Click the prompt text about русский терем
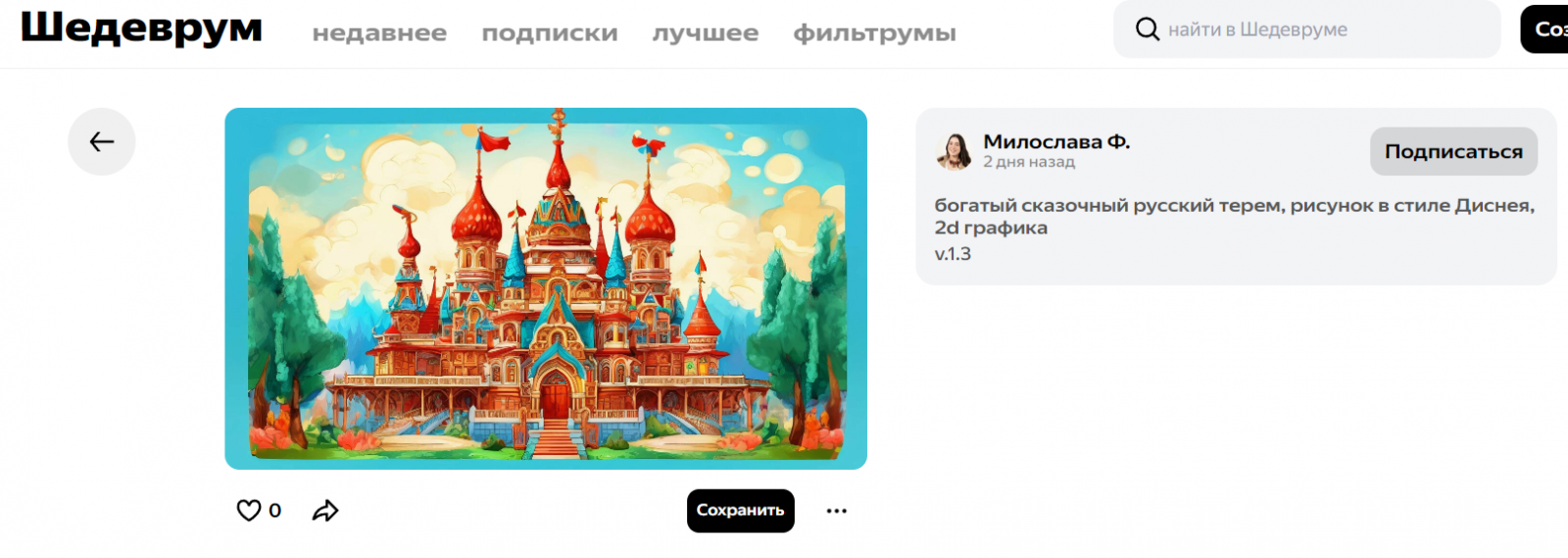The height and width of the screenshot is (558, 1568). coord(1235,216)
